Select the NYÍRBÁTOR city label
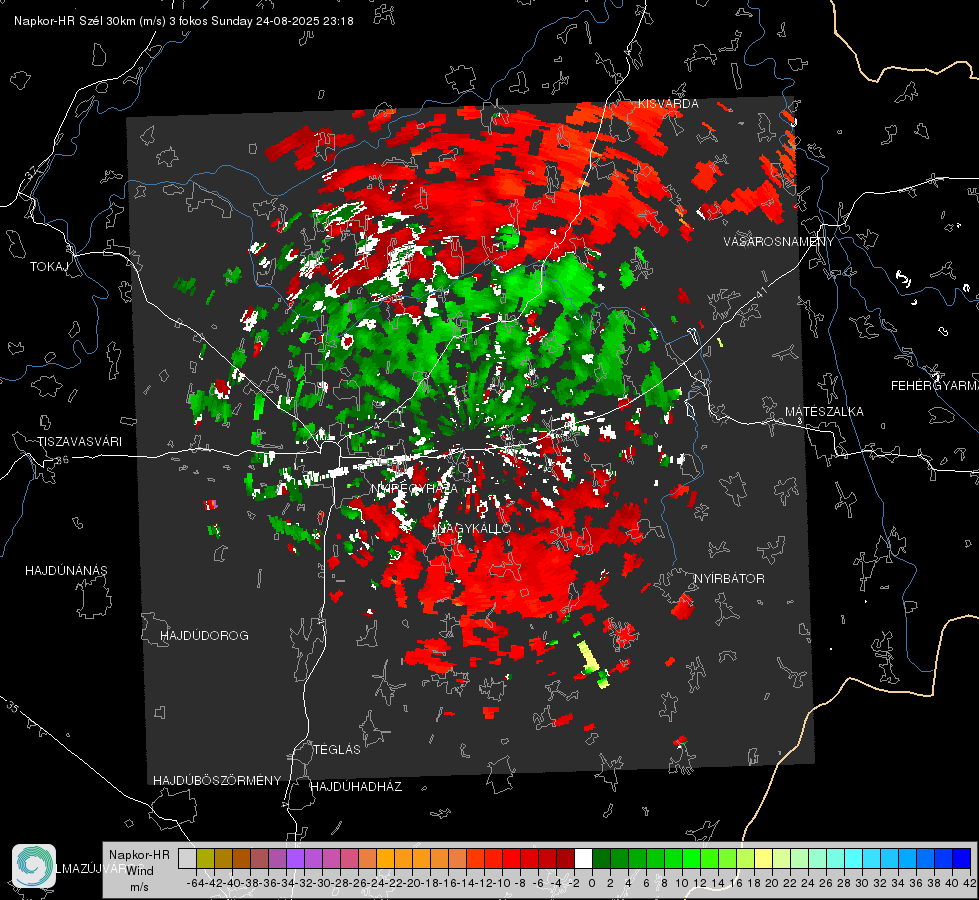The width and height of the screenshot is (979, 900). [729, 579]
